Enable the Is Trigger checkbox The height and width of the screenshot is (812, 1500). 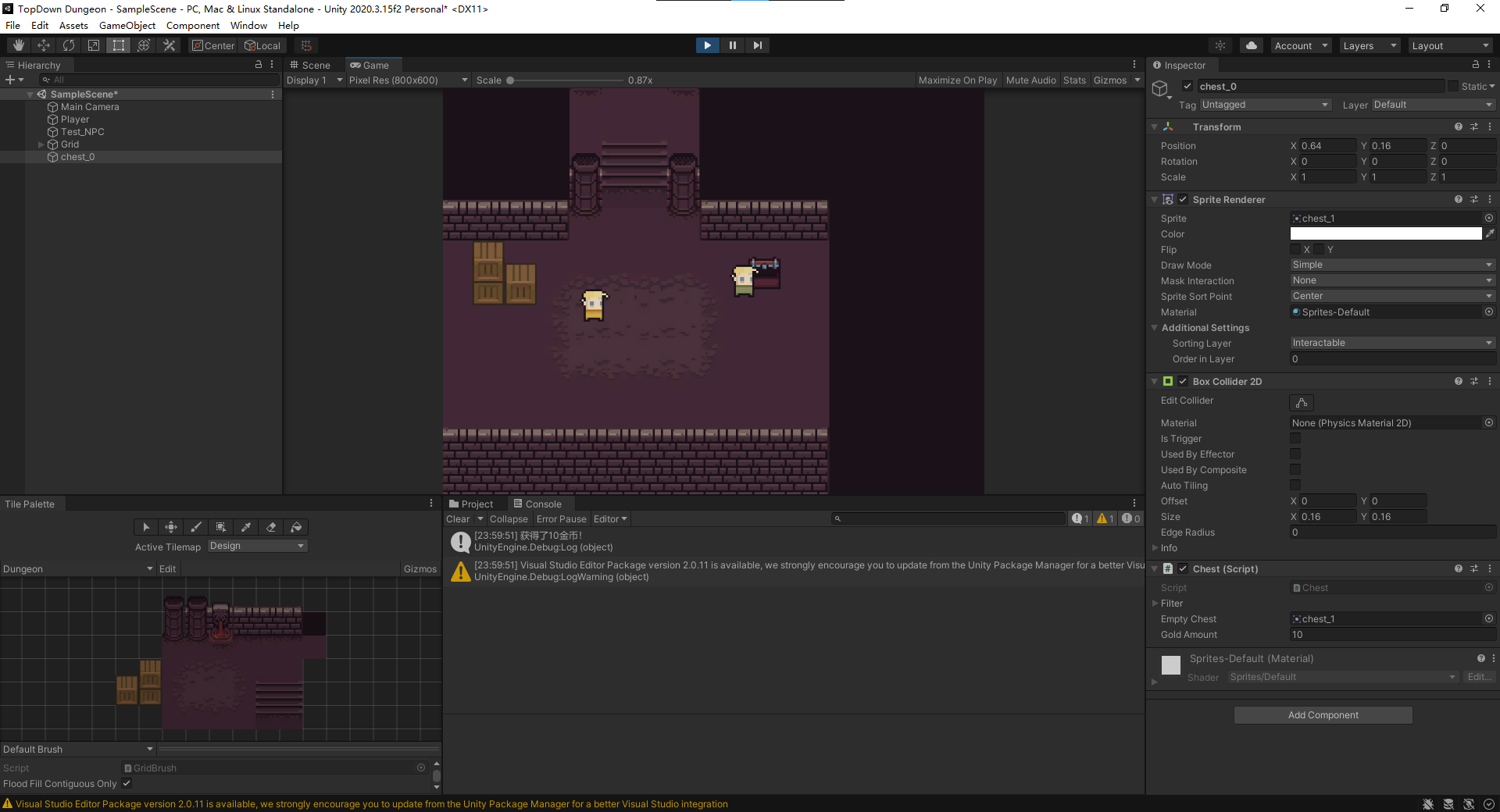click(x=1295, y=439)
